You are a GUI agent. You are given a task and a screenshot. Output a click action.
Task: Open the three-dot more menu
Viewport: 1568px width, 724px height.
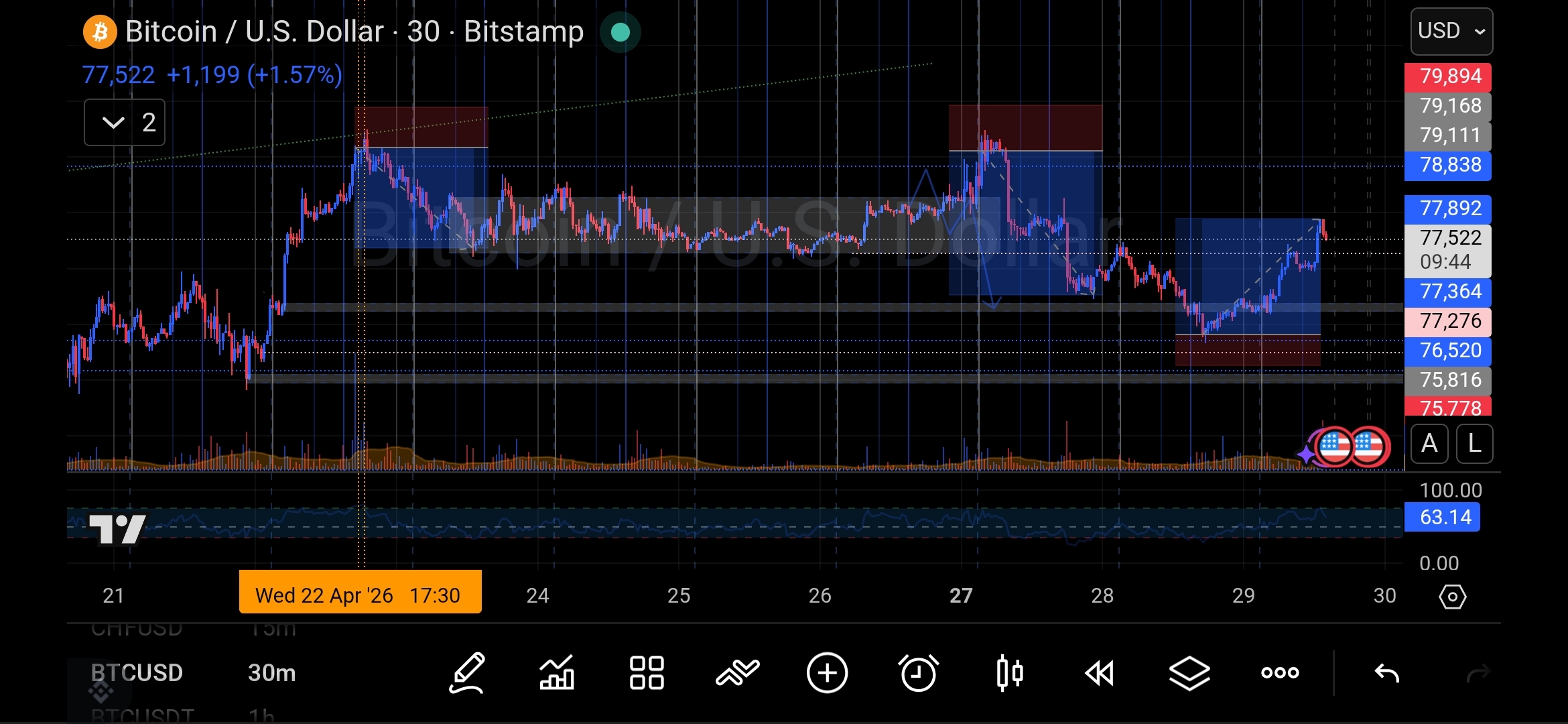pos(1280,672)
